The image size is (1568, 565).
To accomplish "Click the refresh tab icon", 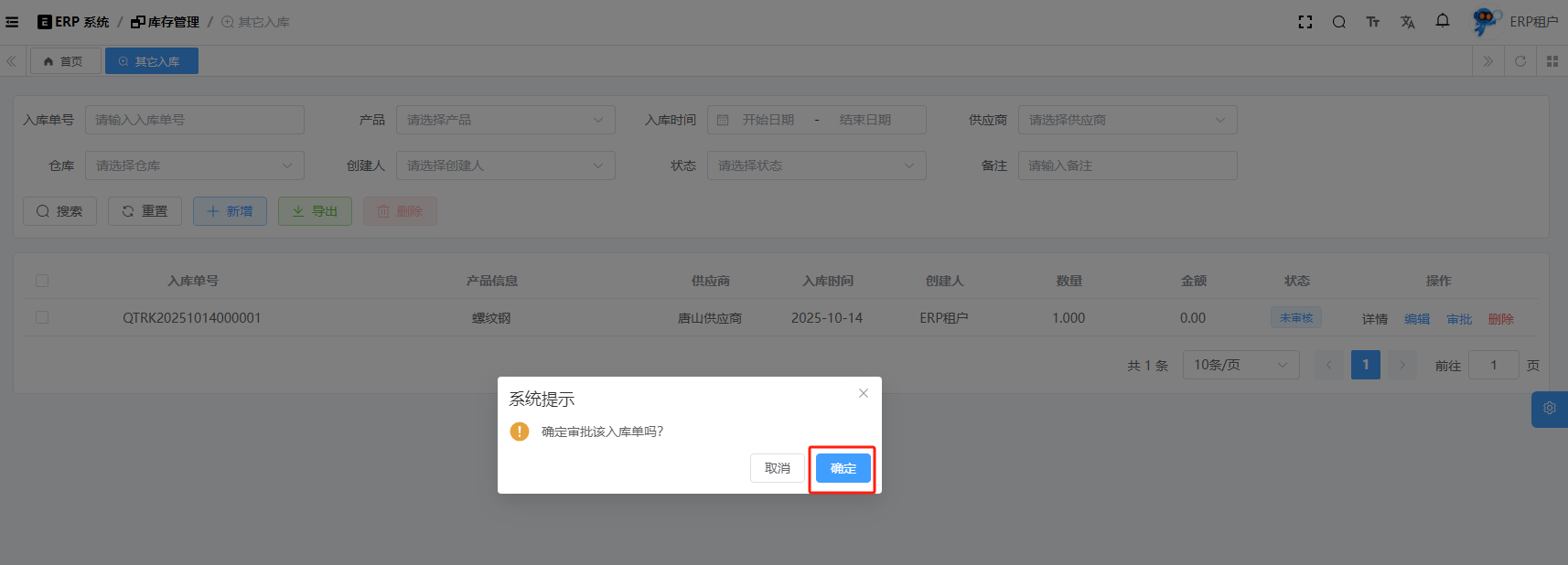I will (1520, 61).
